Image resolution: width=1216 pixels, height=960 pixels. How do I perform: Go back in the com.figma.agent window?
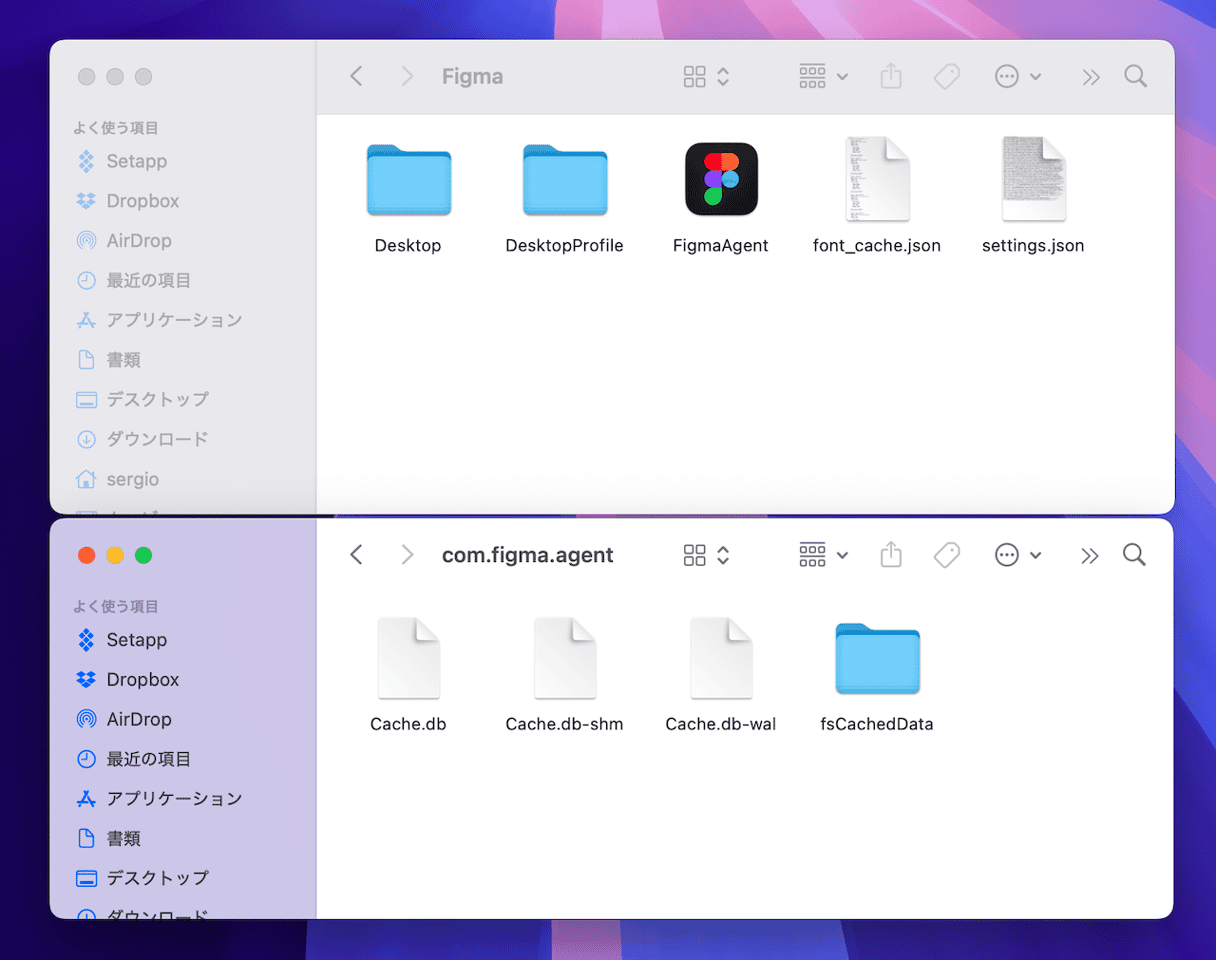pyautogui.click(x=356, y=555)
